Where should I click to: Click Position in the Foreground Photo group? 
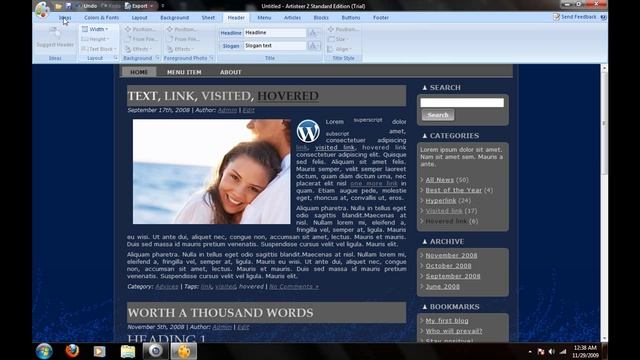click(182, 29)
